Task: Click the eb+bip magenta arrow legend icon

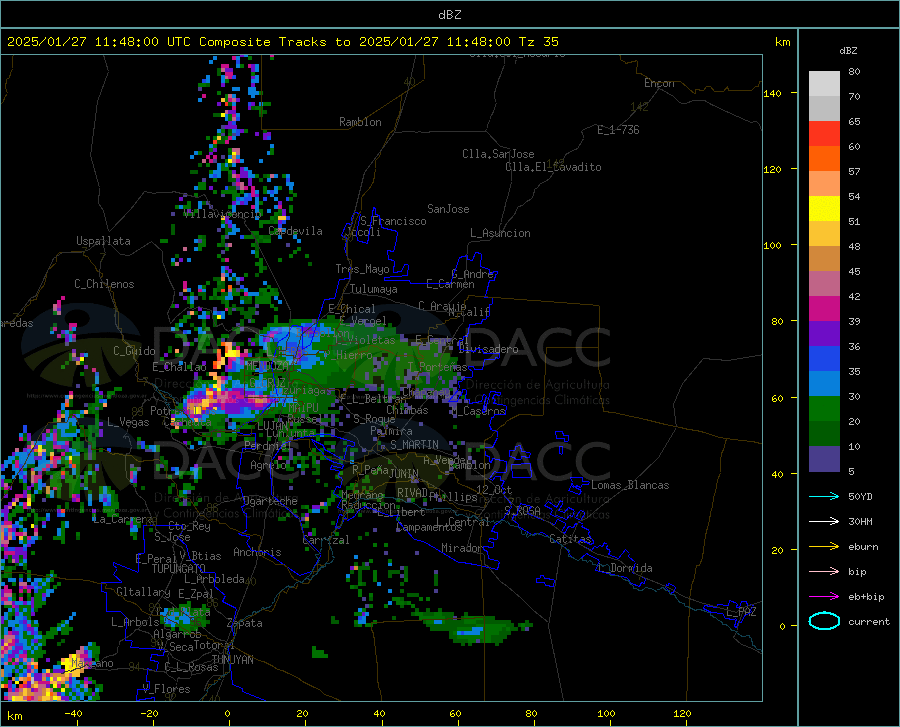Action: [824, 597]
